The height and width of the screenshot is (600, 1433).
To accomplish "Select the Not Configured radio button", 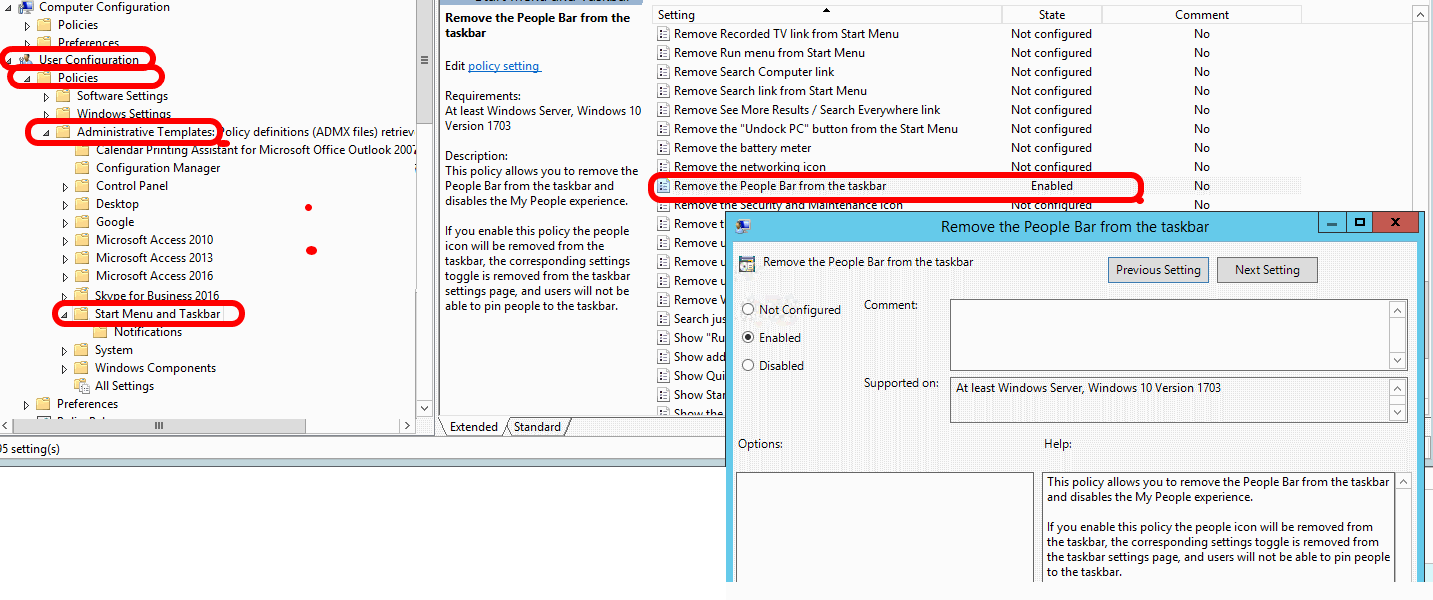I will point(748,310).
